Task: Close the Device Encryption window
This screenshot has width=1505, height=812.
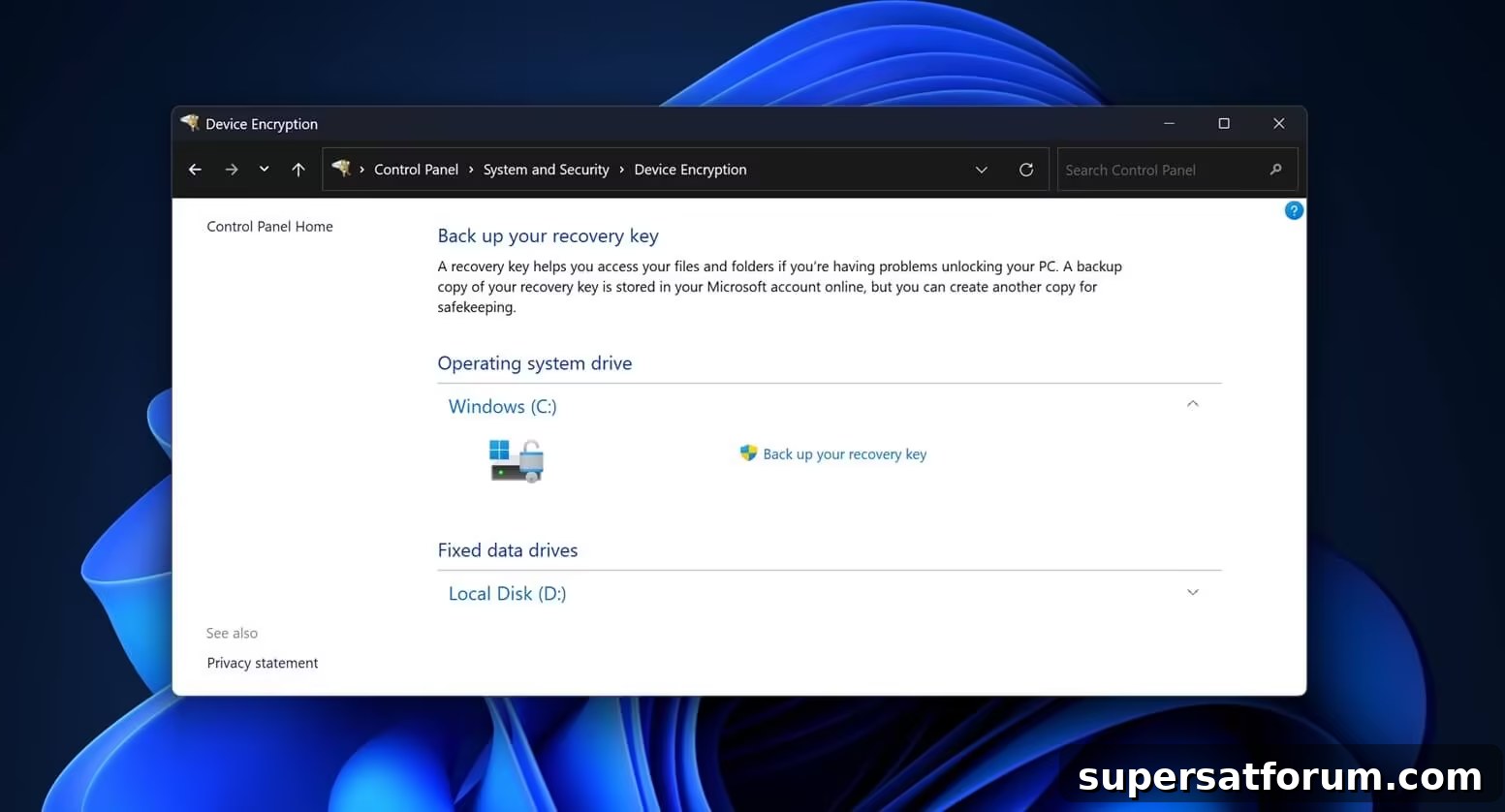Action: point(1279,123)
